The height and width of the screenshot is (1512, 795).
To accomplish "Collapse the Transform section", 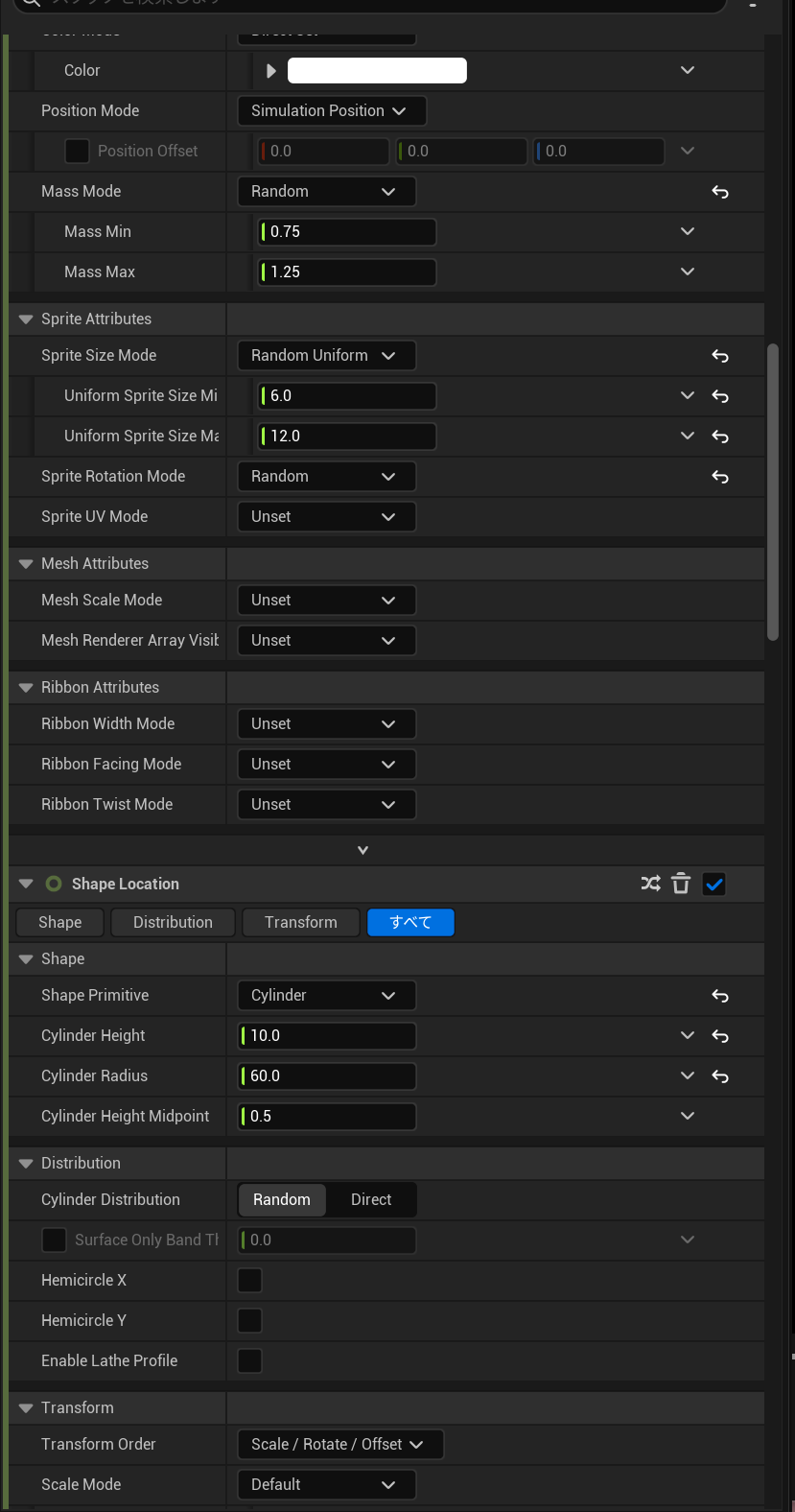I will tap(26, 1408).
